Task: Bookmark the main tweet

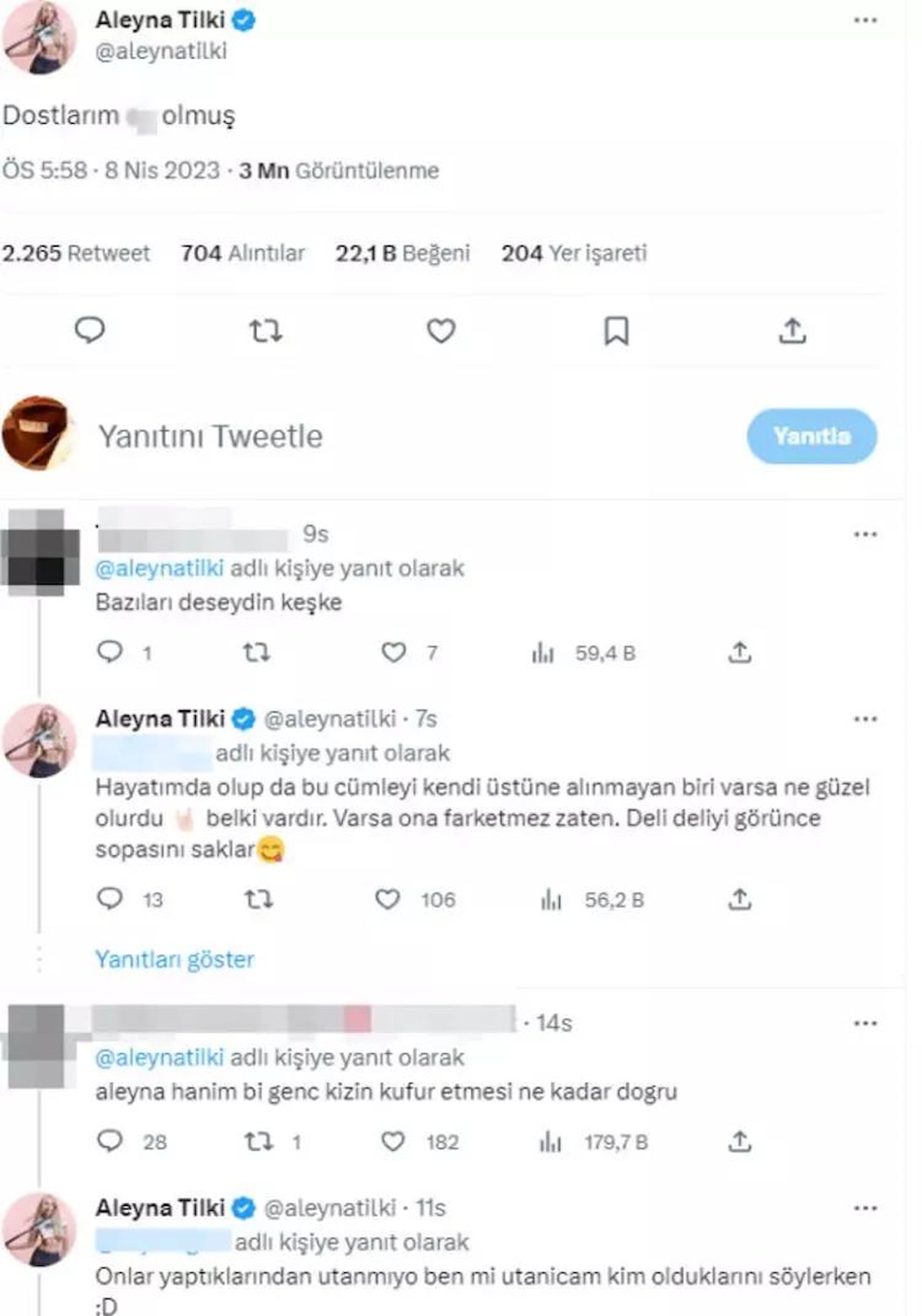Action: coord(616,331)
